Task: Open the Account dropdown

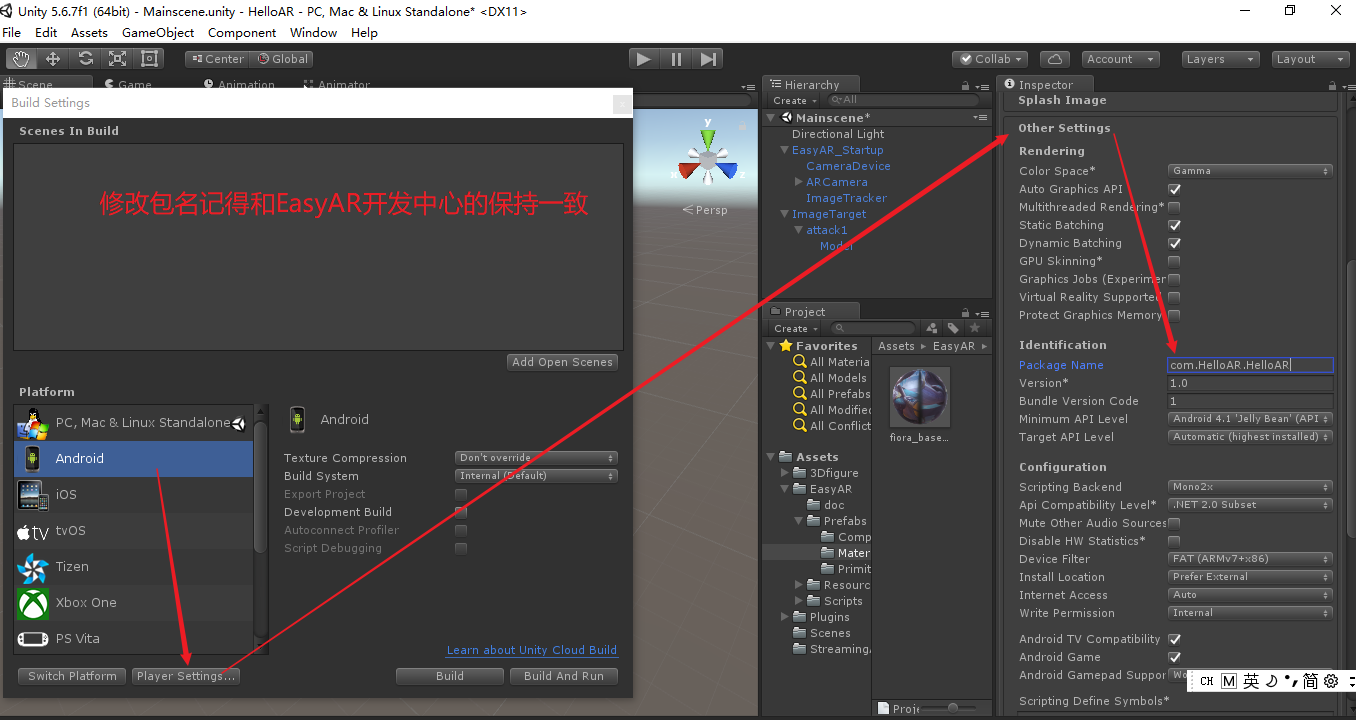Action: click(x=1120, y=59)
